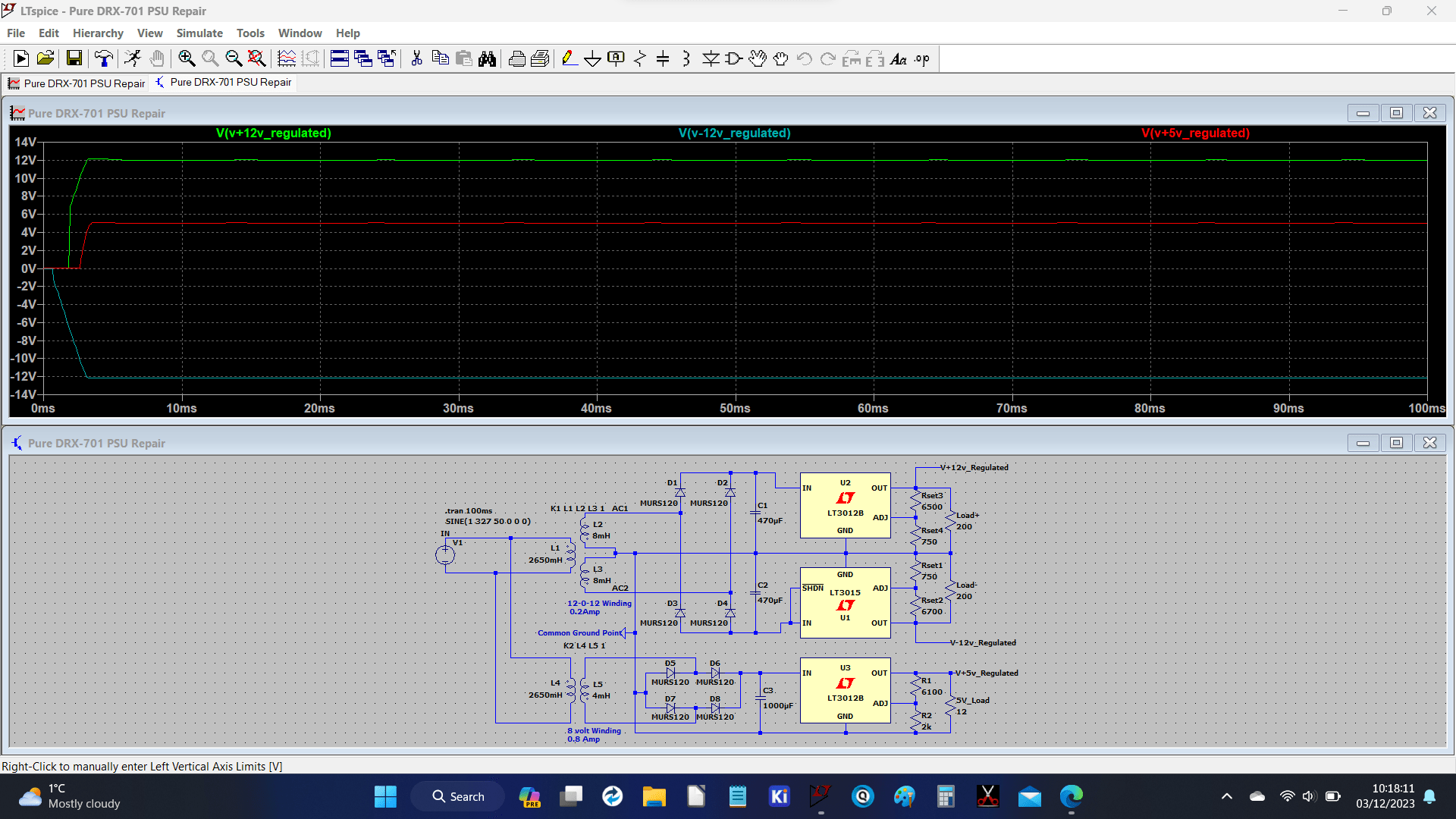Open the Help menu

(x=348, y=33)
